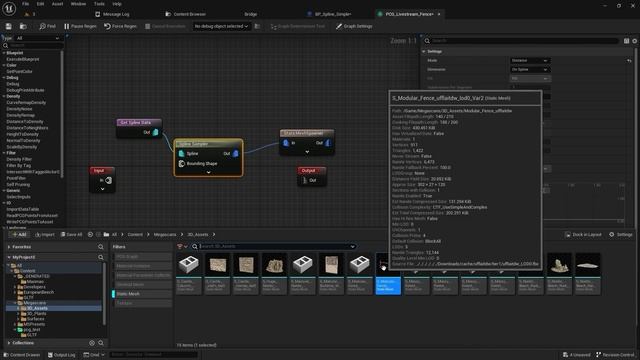The width and height of the screenshot is (640, 360).
Task: Click the Find toolbar button
Action: coord(47,26)
